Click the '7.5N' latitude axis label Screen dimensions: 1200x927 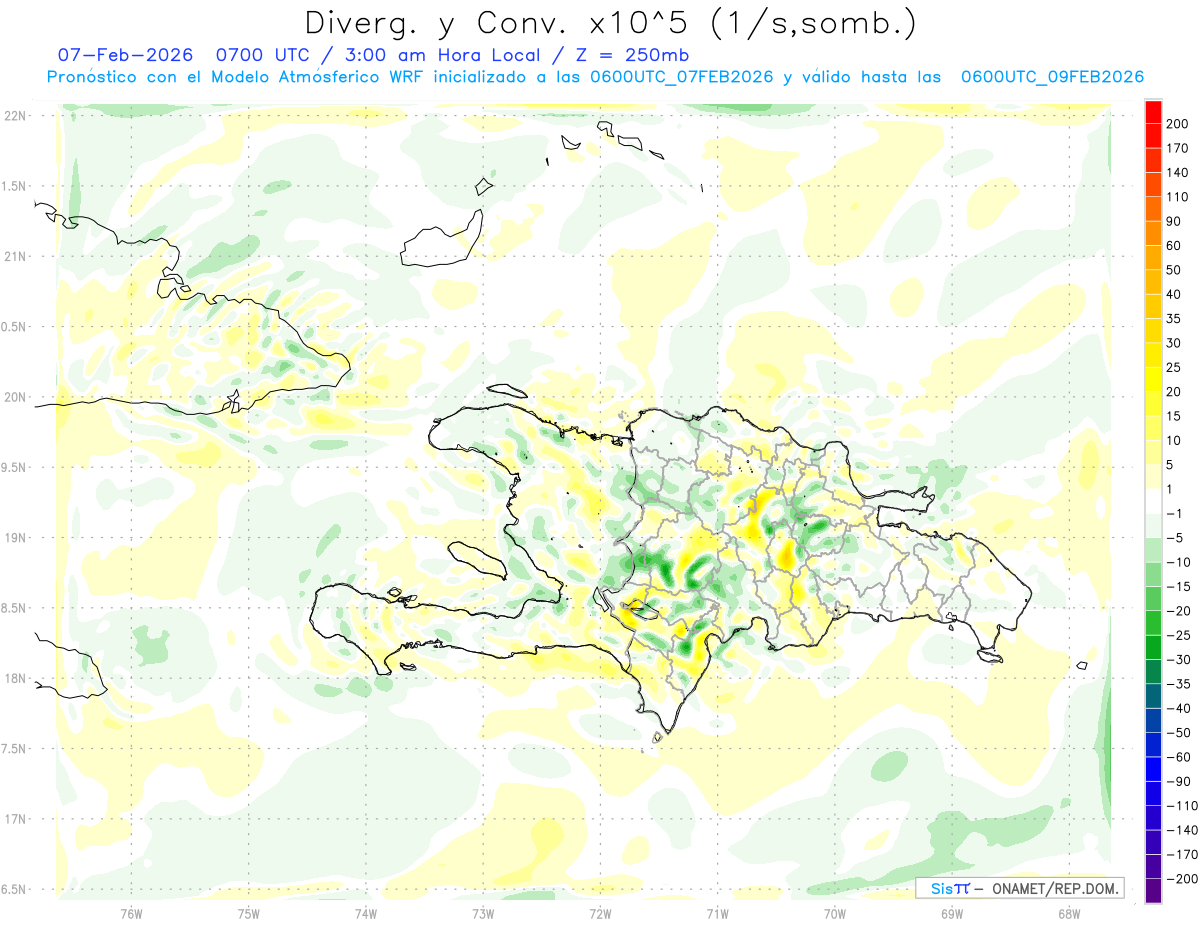click(x=14, y=748)
